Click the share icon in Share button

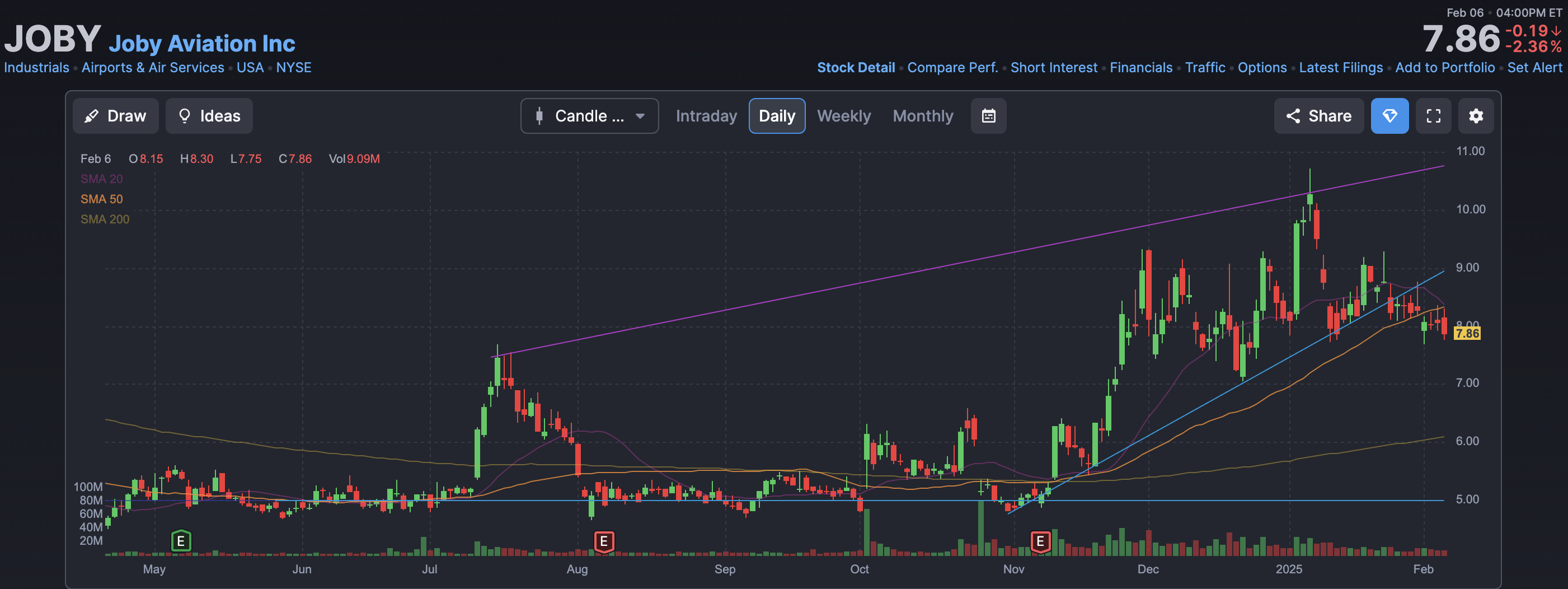1293,116
